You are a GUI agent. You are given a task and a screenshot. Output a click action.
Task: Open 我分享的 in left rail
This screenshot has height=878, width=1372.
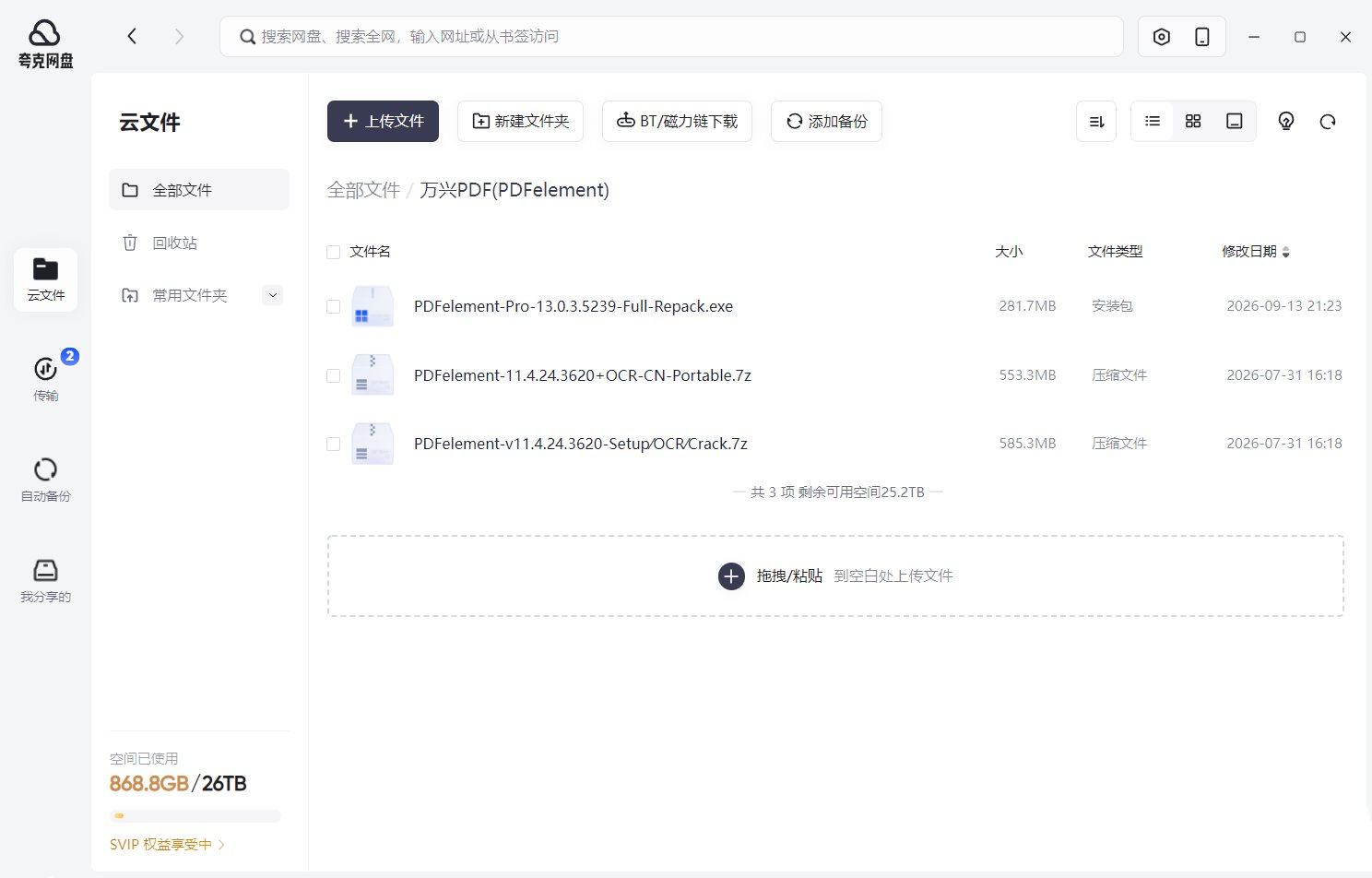click(45, 580)
